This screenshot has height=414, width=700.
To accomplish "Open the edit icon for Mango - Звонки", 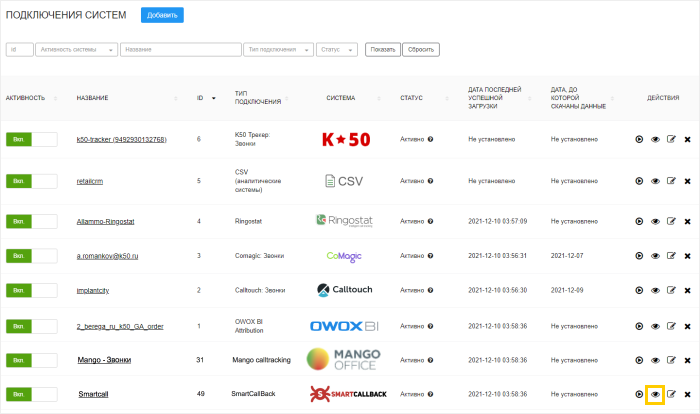I will coord(671,360).
